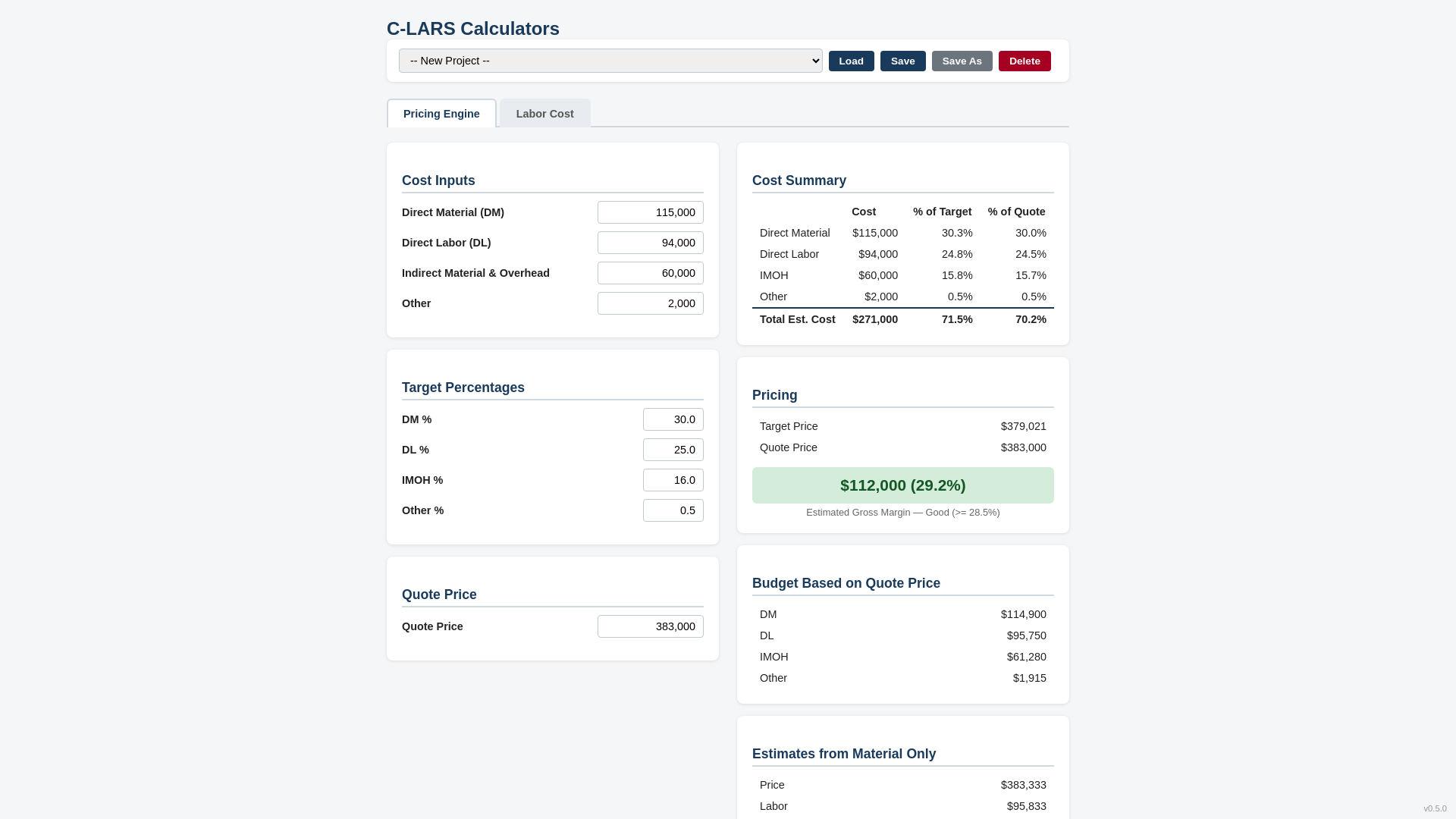Click the Pricing Quote Price $383,000 value

click(x=1024, y=447)
